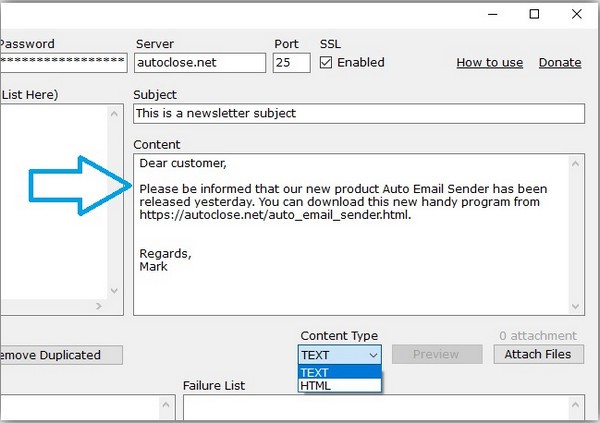This screenshot has height=423, width=600.
Task: Choose HTML from the Content Type list
Action: tap(339, 385)
